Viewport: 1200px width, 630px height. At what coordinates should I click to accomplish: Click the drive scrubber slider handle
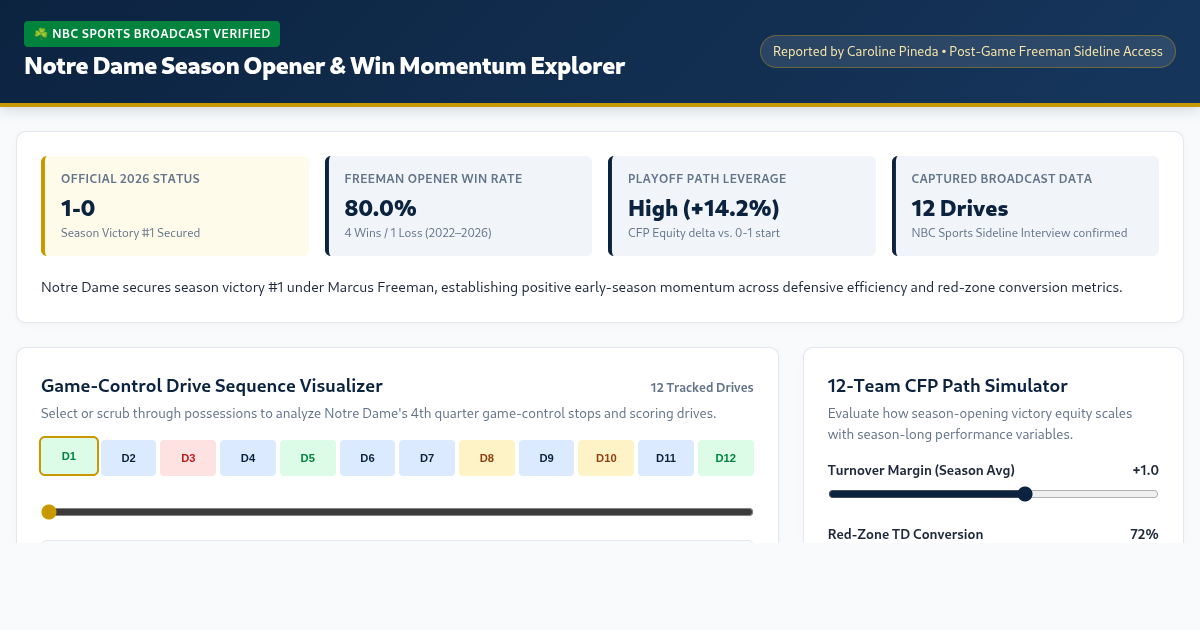click(49, 512)
